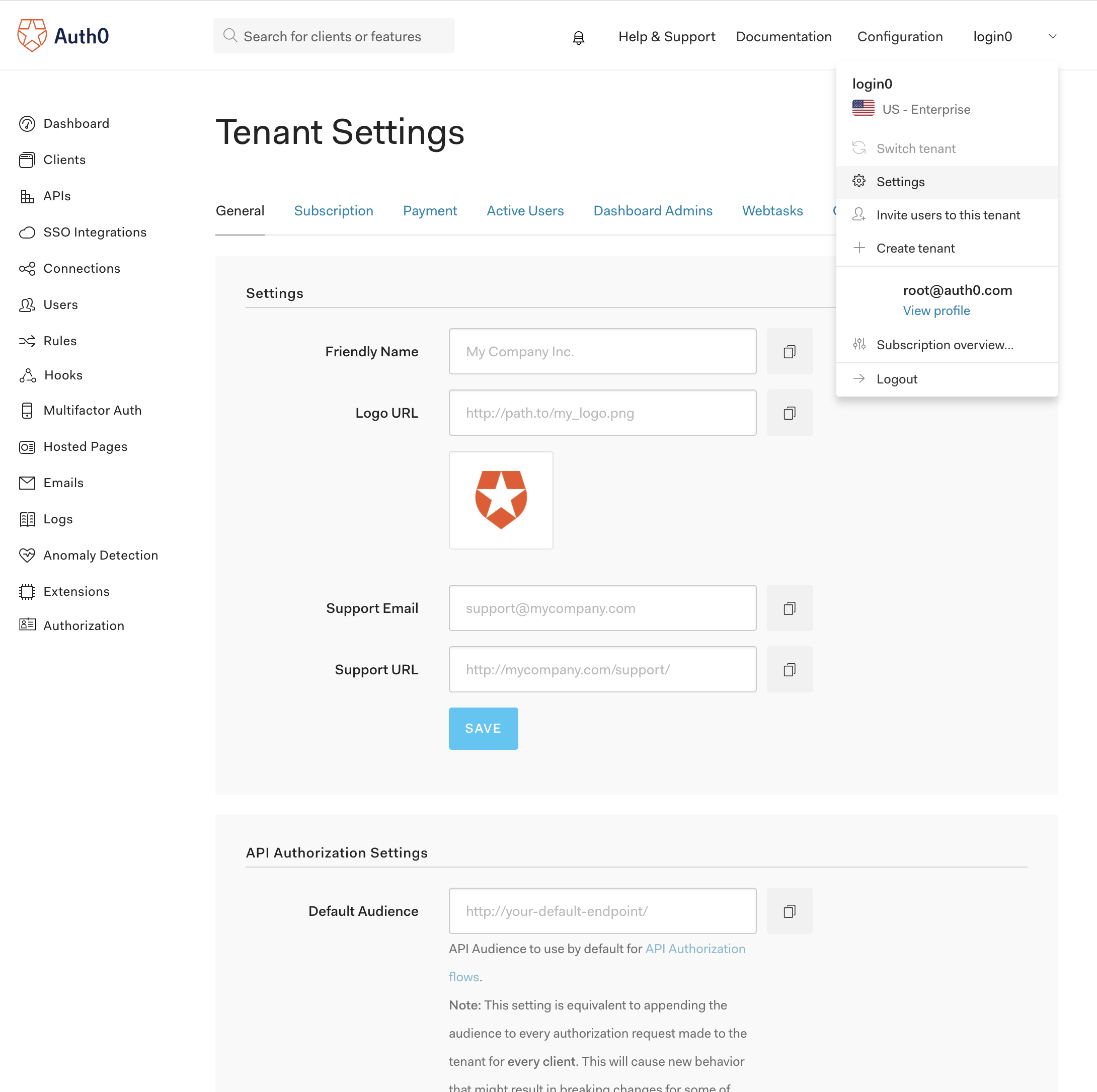Image resolution: width=1097 pixels, height=1092 pixels.
Task: Copy the Default Audience field value
Action: pyautogui.click(x=789, y=911)
